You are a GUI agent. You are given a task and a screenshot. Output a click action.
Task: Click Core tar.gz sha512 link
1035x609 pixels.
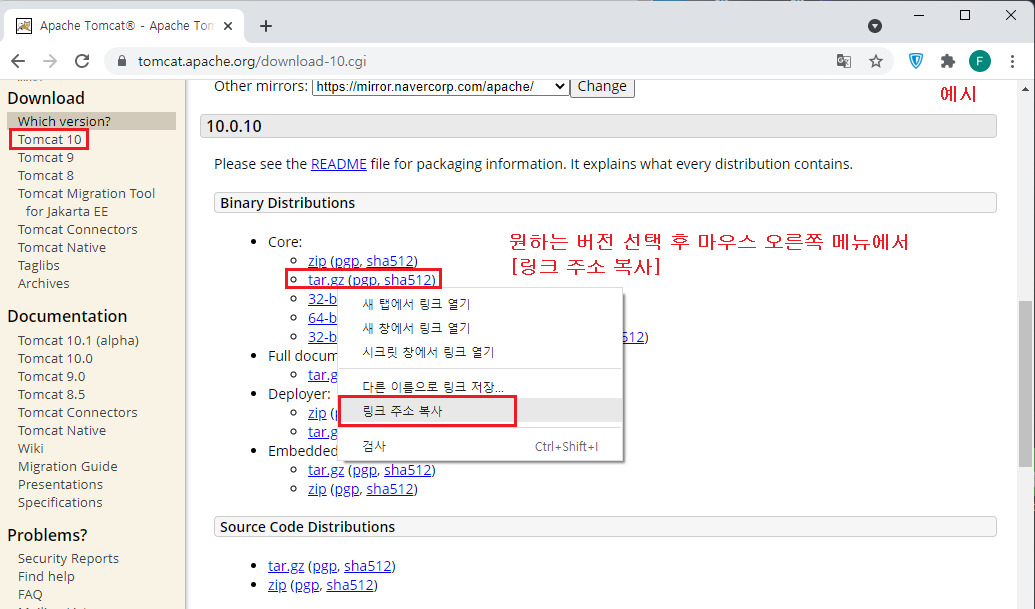point(407,280)
